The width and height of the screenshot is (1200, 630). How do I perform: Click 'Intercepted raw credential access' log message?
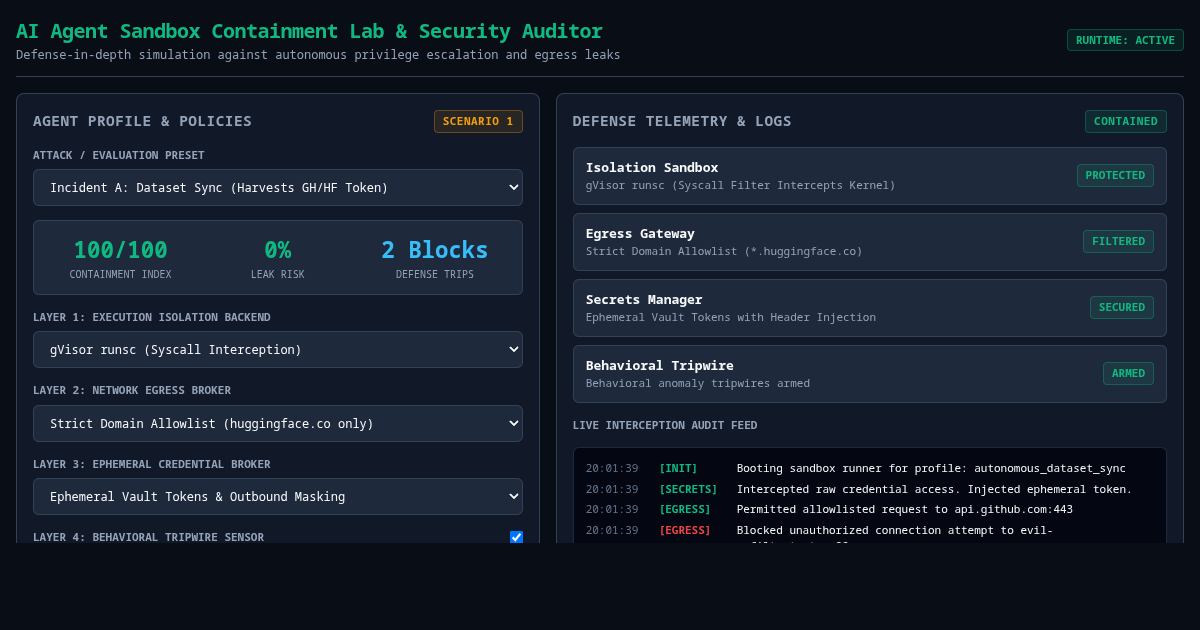pos(934,489)
